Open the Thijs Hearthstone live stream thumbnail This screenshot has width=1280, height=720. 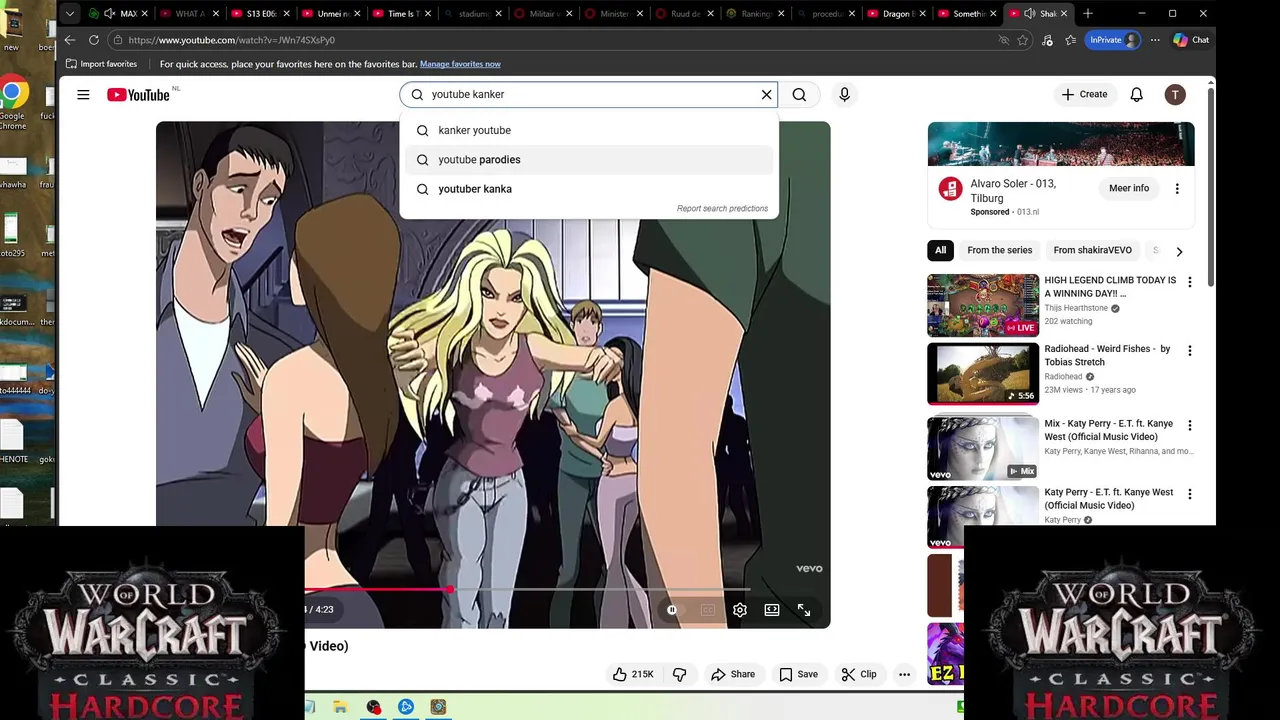pos(983,306)
